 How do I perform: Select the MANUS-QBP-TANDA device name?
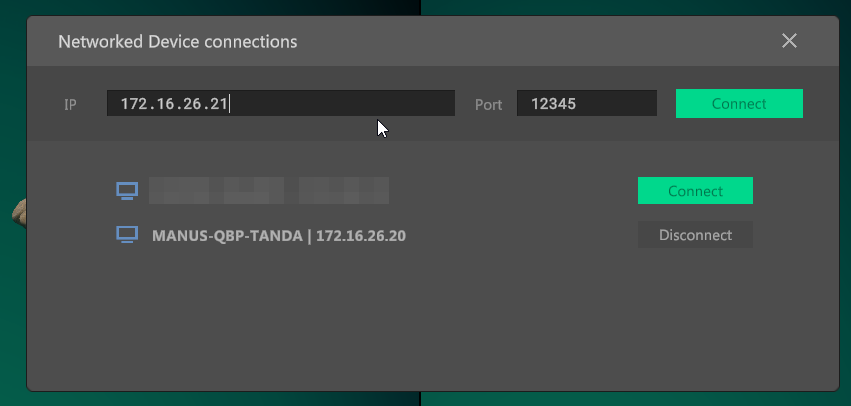pyautogui.click(x=228, y=236)
